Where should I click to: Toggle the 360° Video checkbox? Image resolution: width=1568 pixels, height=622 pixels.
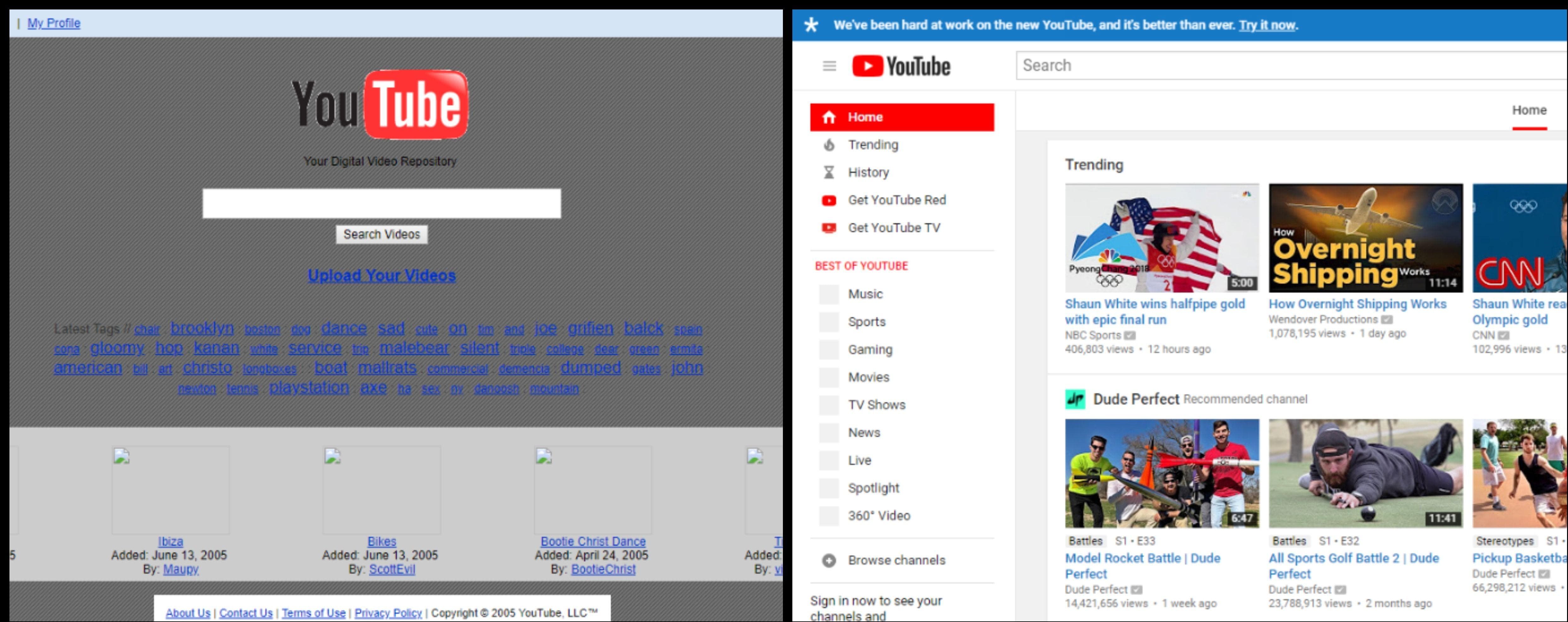click(829, 515)
